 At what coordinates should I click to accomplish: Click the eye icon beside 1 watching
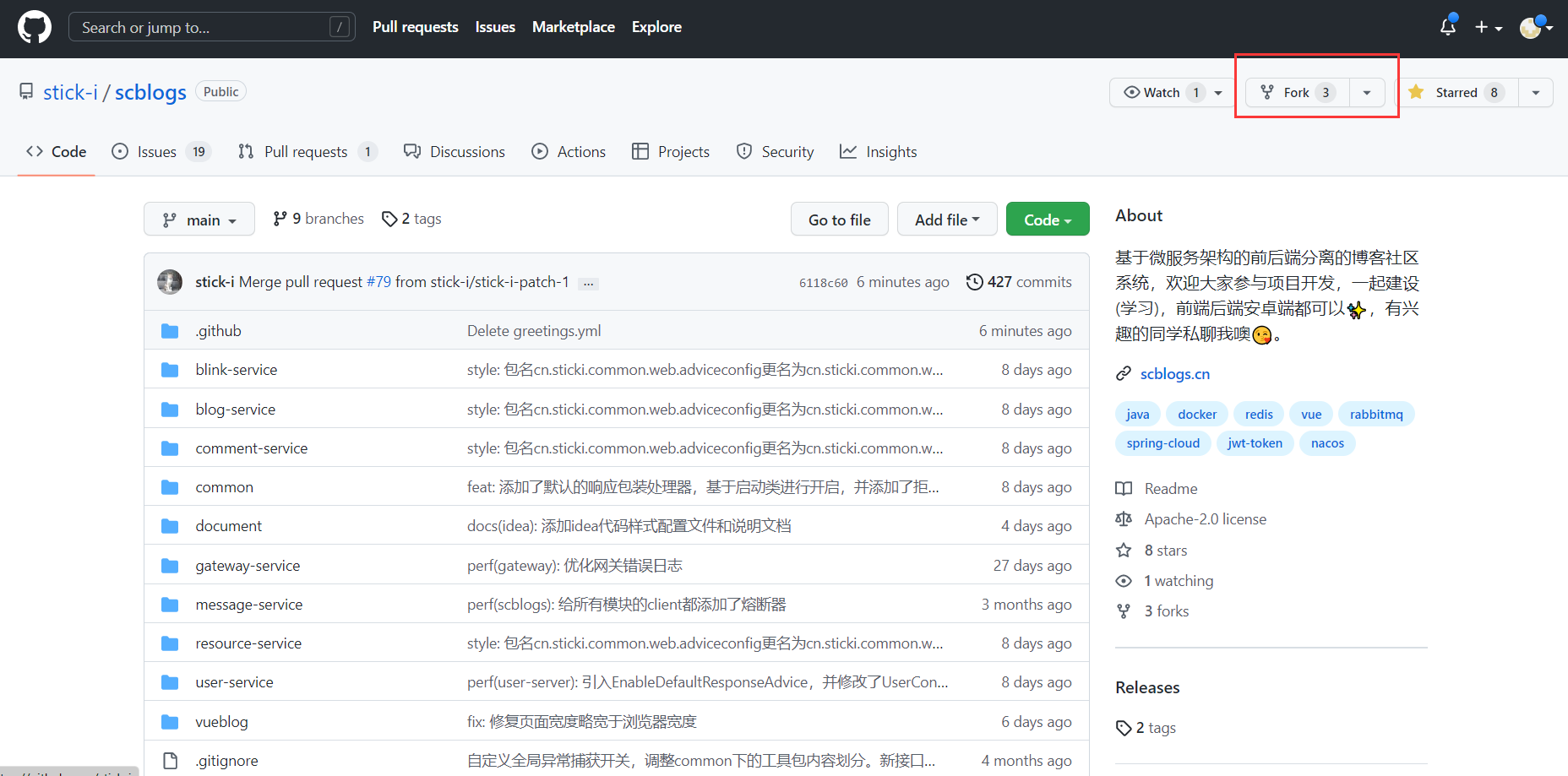coord(1124,581)
